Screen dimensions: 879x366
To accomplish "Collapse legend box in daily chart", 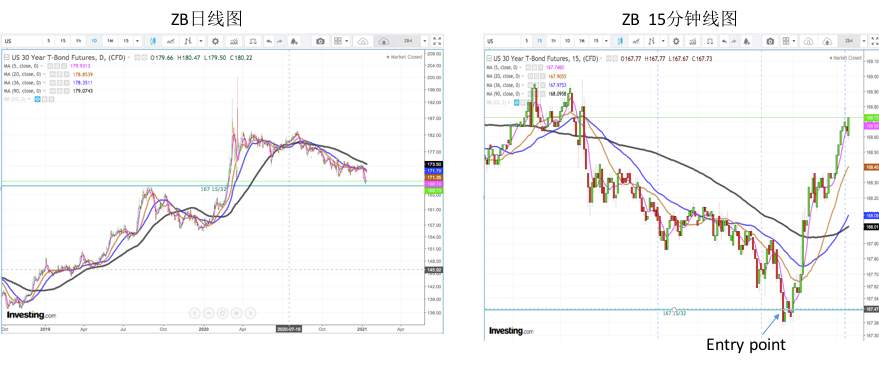I will (7, 57).
